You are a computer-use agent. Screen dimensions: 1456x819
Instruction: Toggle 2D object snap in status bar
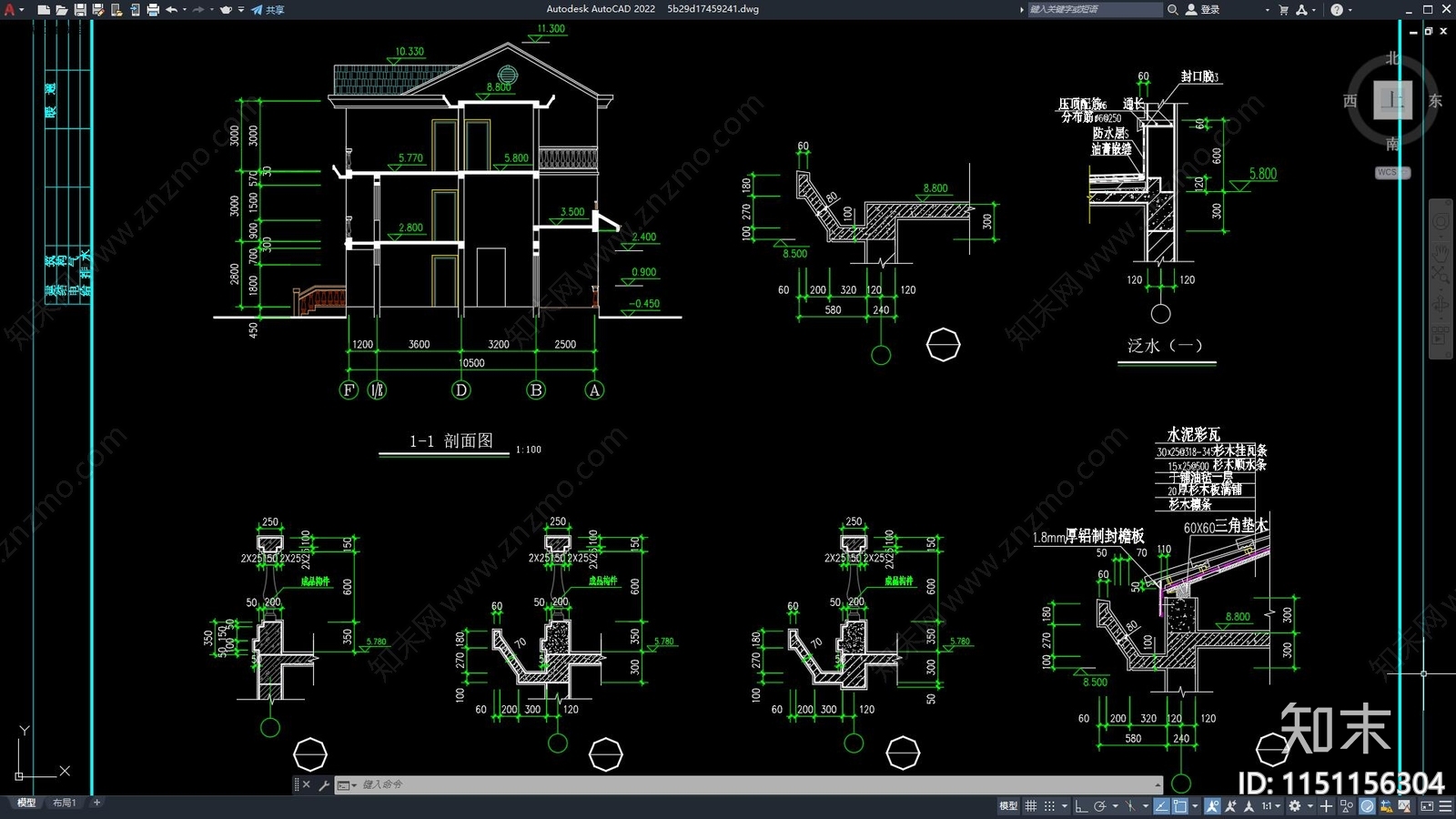click(x=1180, y=806)
